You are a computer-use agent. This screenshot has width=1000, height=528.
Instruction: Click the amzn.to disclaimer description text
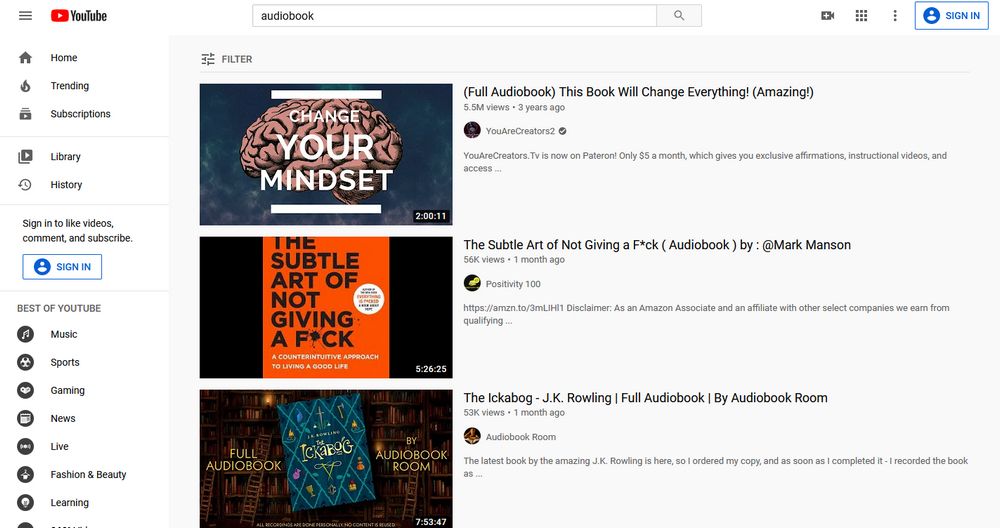point(707,314)
